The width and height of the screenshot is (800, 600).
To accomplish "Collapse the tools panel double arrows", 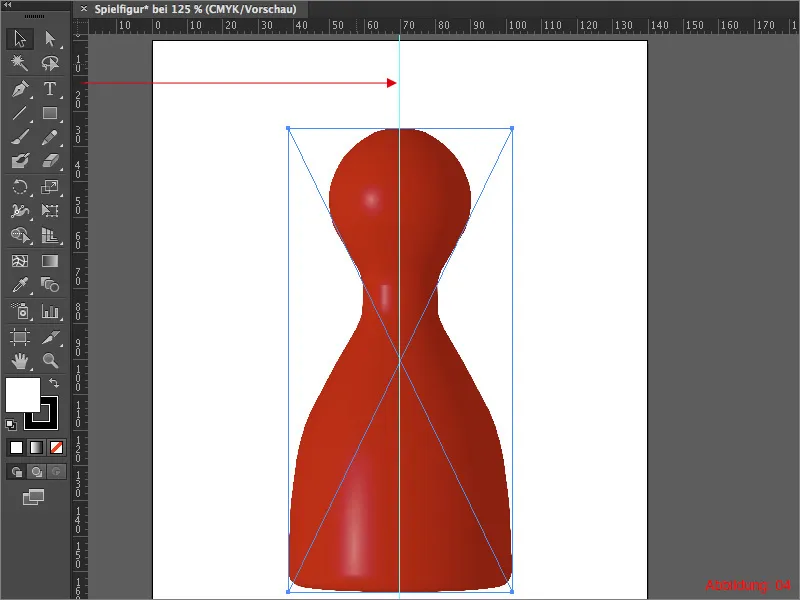I will point(8,4).
